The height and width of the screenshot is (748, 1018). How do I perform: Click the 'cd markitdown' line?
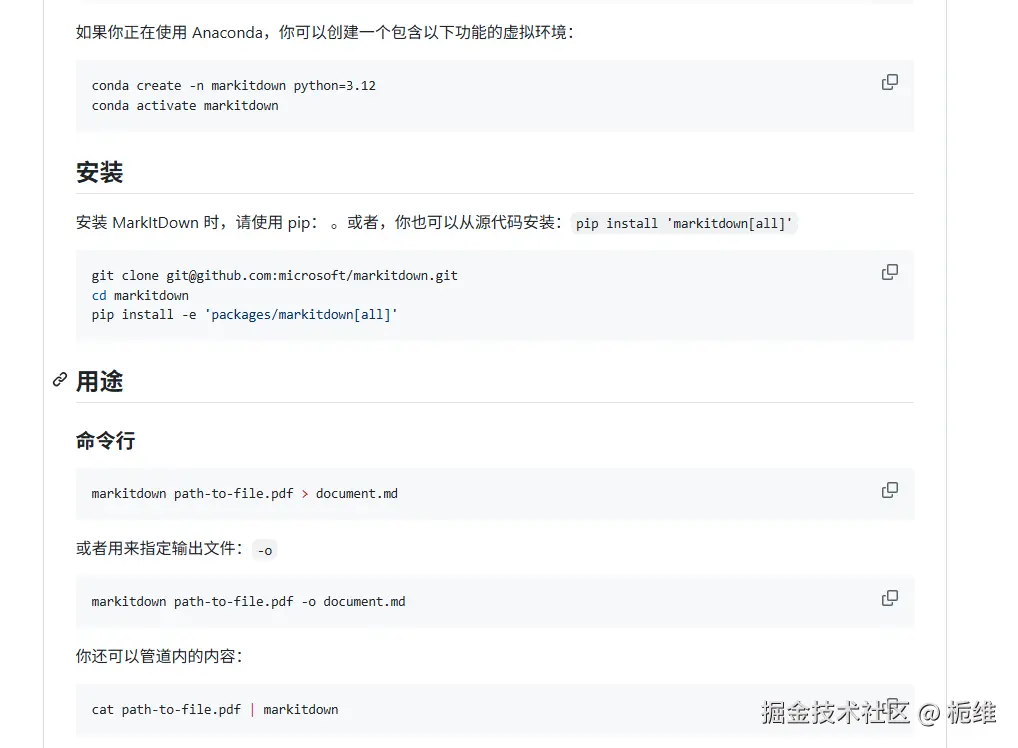140,295
